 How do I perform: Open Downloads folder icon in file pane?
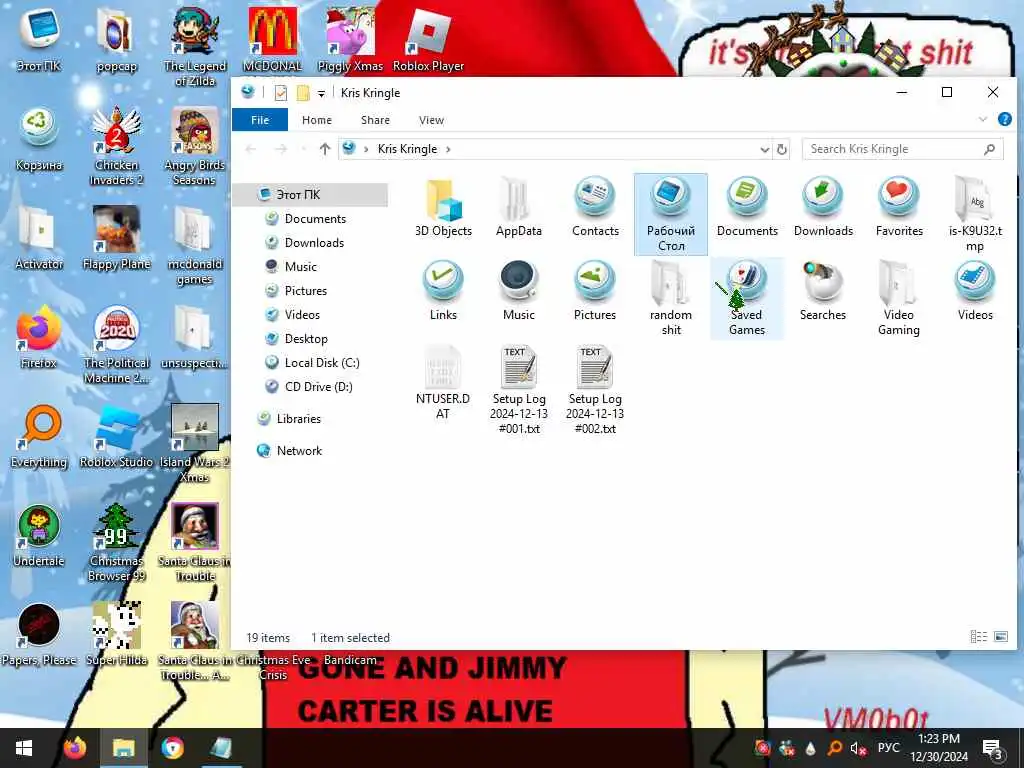tap(823, 208)
